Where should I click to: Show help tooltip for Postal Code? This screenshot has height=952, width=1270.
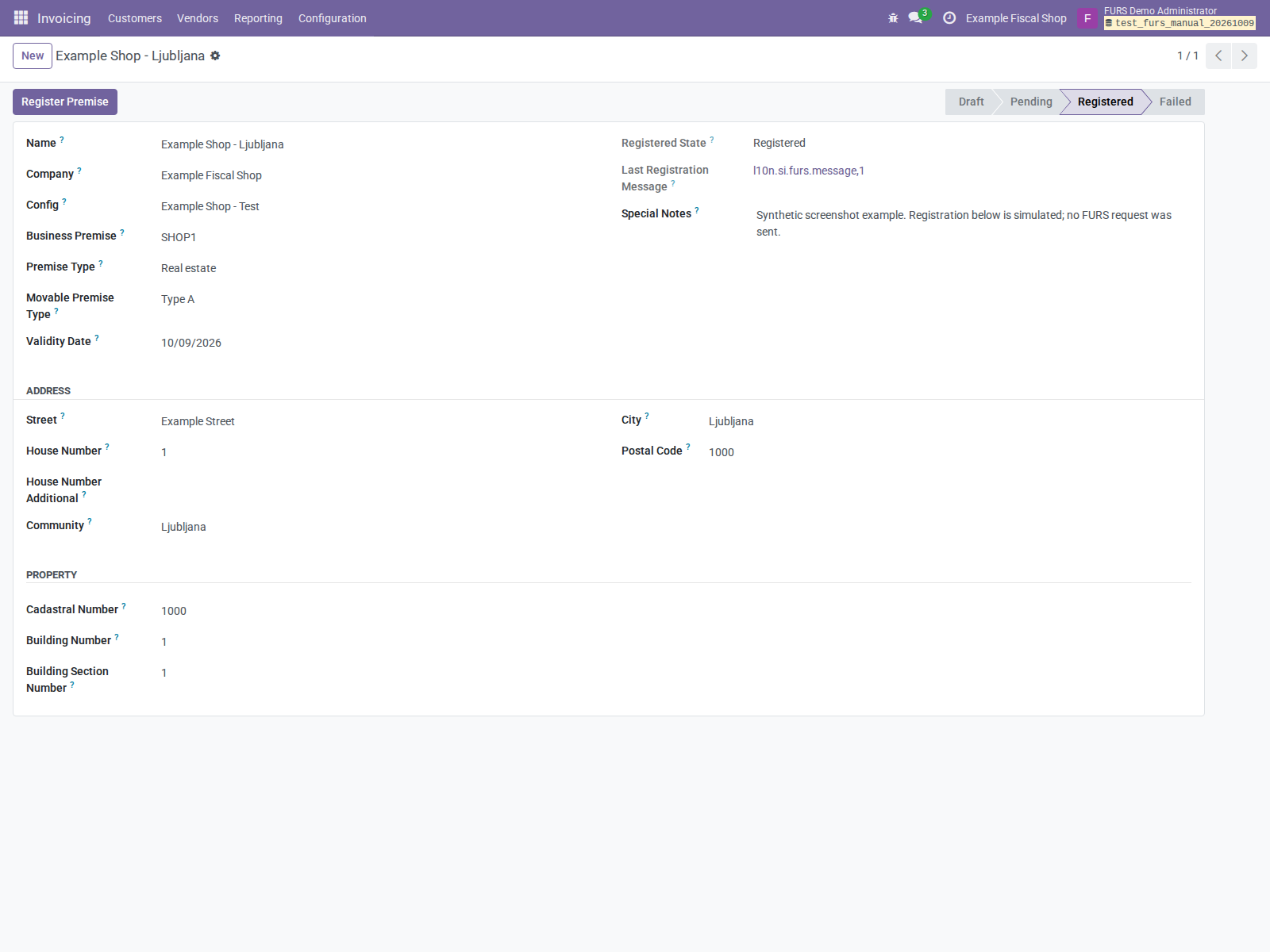pyautogui.click(x=688, y=447)
